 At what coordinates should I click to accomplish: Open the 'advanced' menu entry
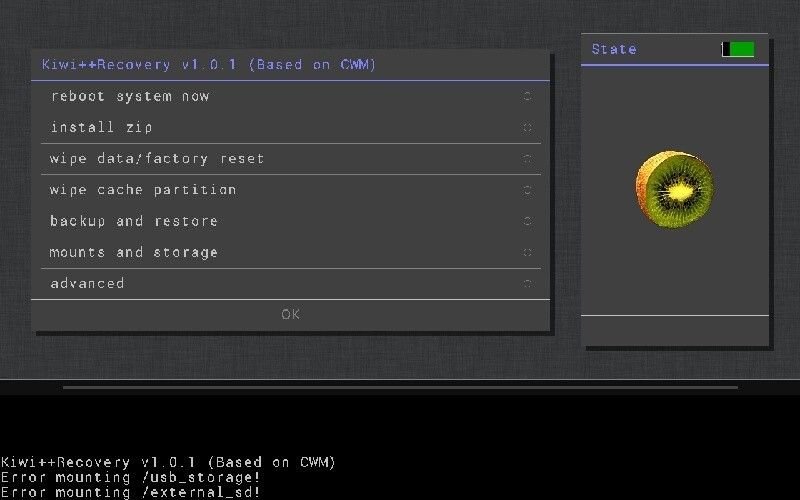click(291, 284)
